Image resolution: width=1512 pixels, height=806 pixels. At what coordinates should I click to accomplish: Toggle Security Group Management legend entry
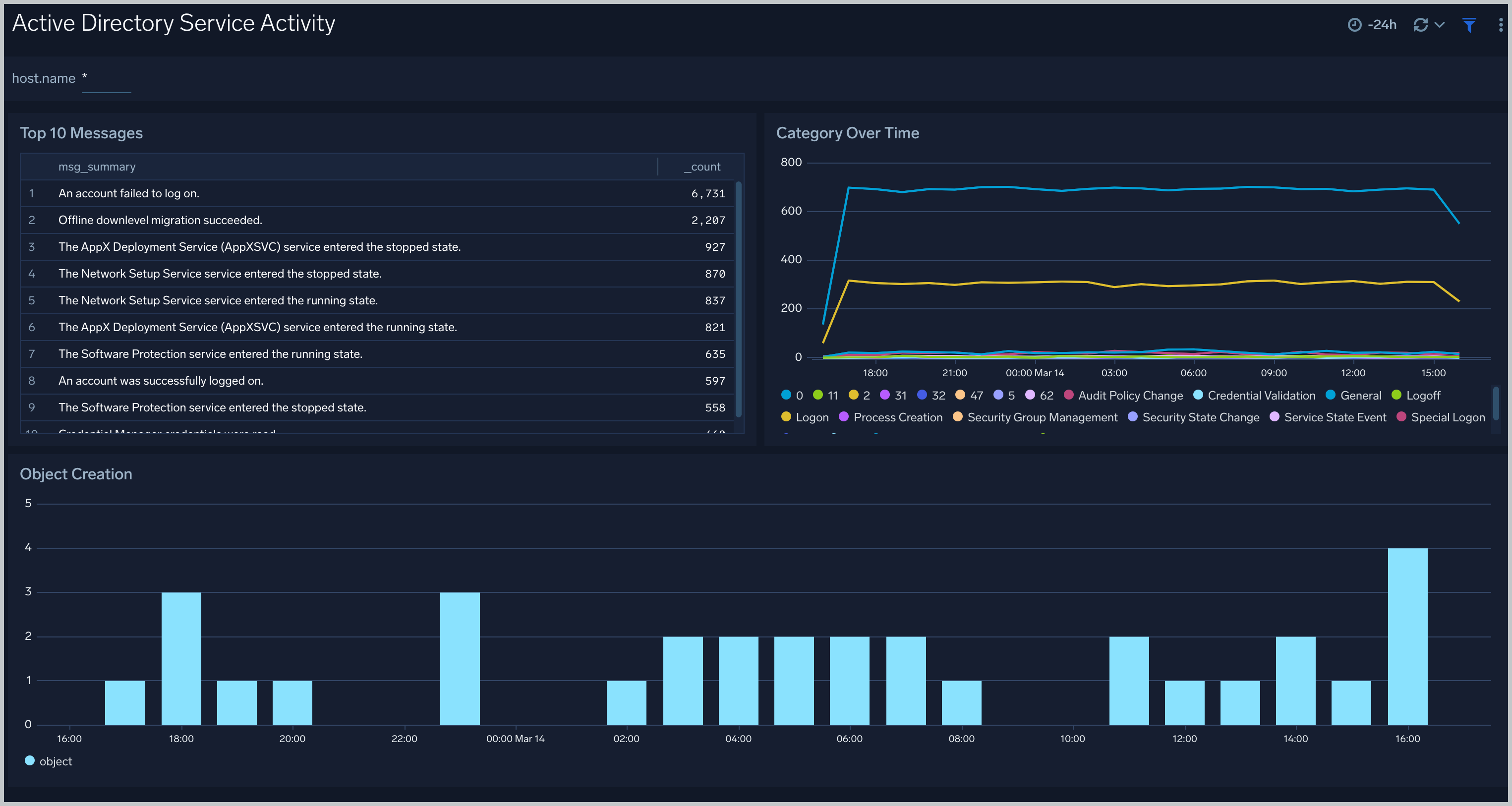[x=1035, y=417]
